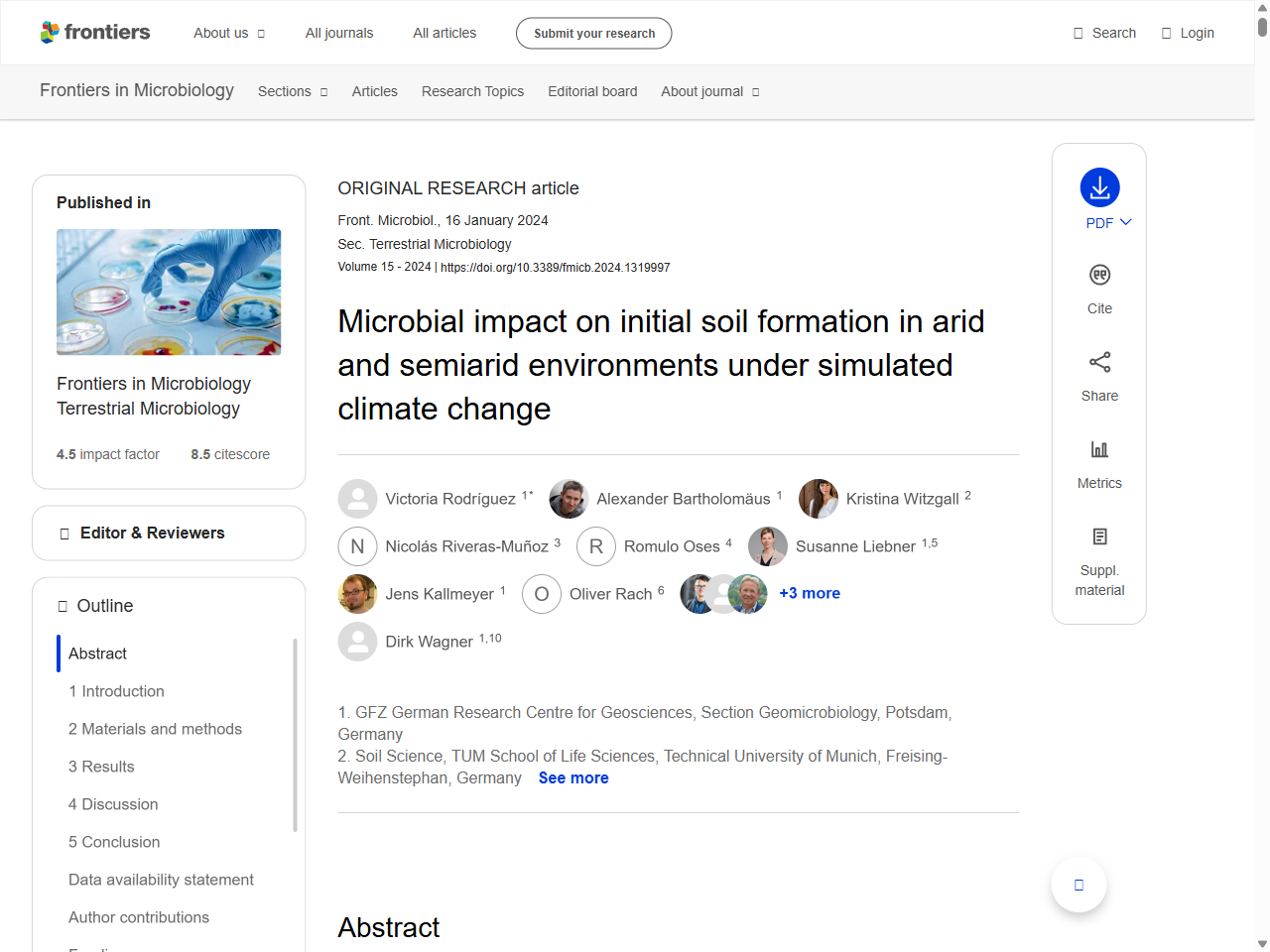Jump to Materials and methods section
This screenshot has height=952, width=1270.
155,729
